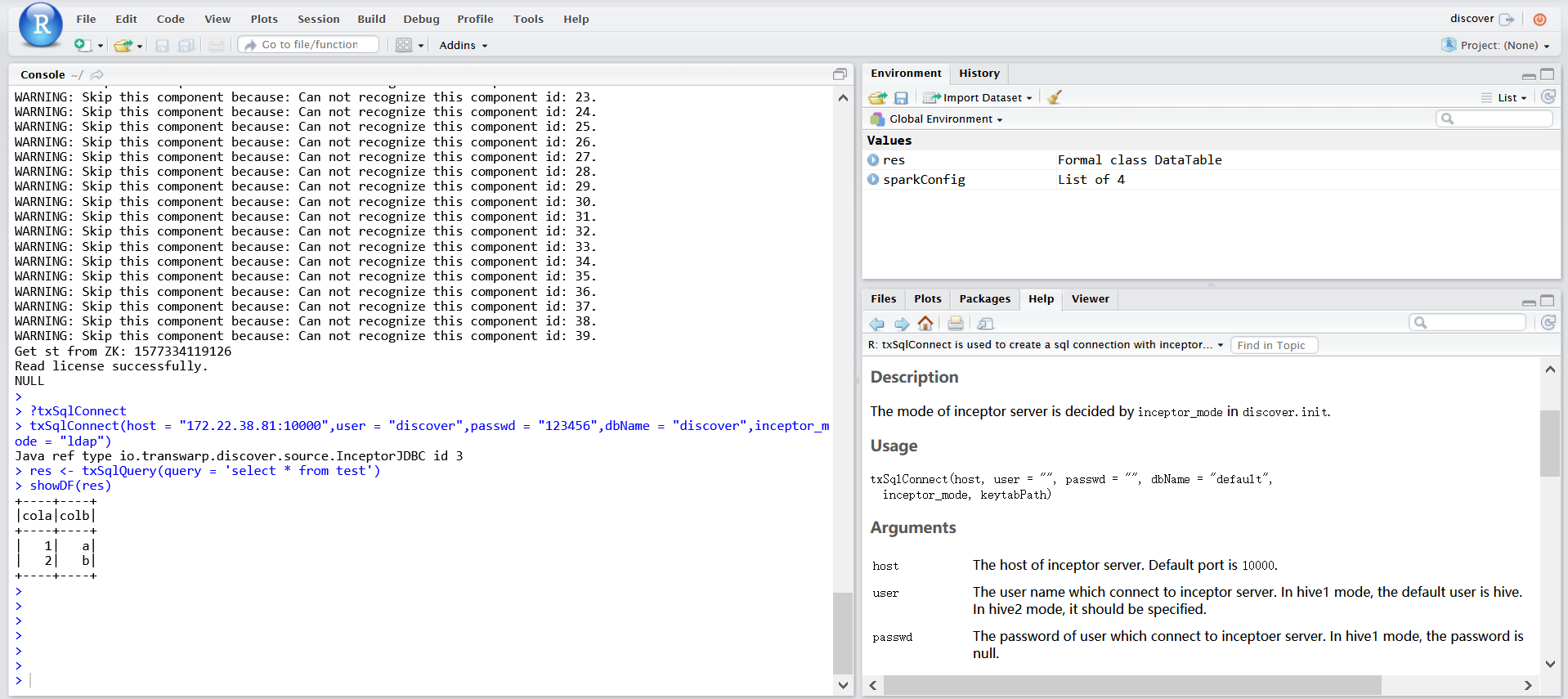Save workspace with the Environment disk icon
The height and width of the screenshot is (699, 1568).
[x=901, y=97]
